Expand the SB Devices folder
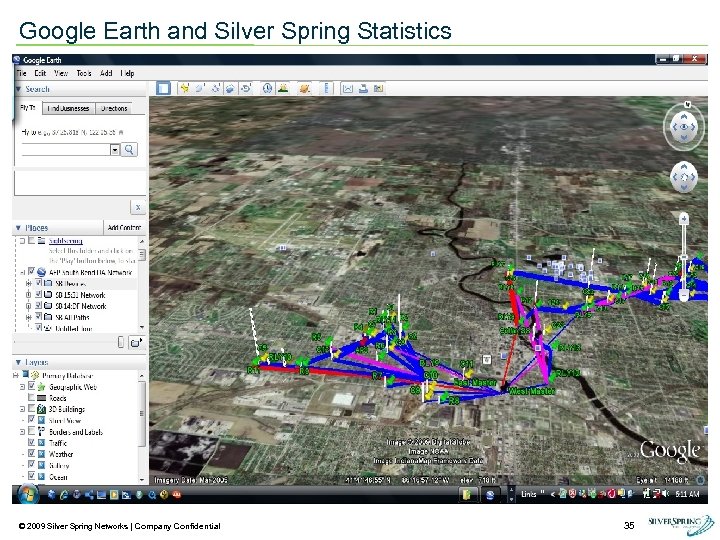This screenshot has width=720, height=540. click(x=29, y=283)
